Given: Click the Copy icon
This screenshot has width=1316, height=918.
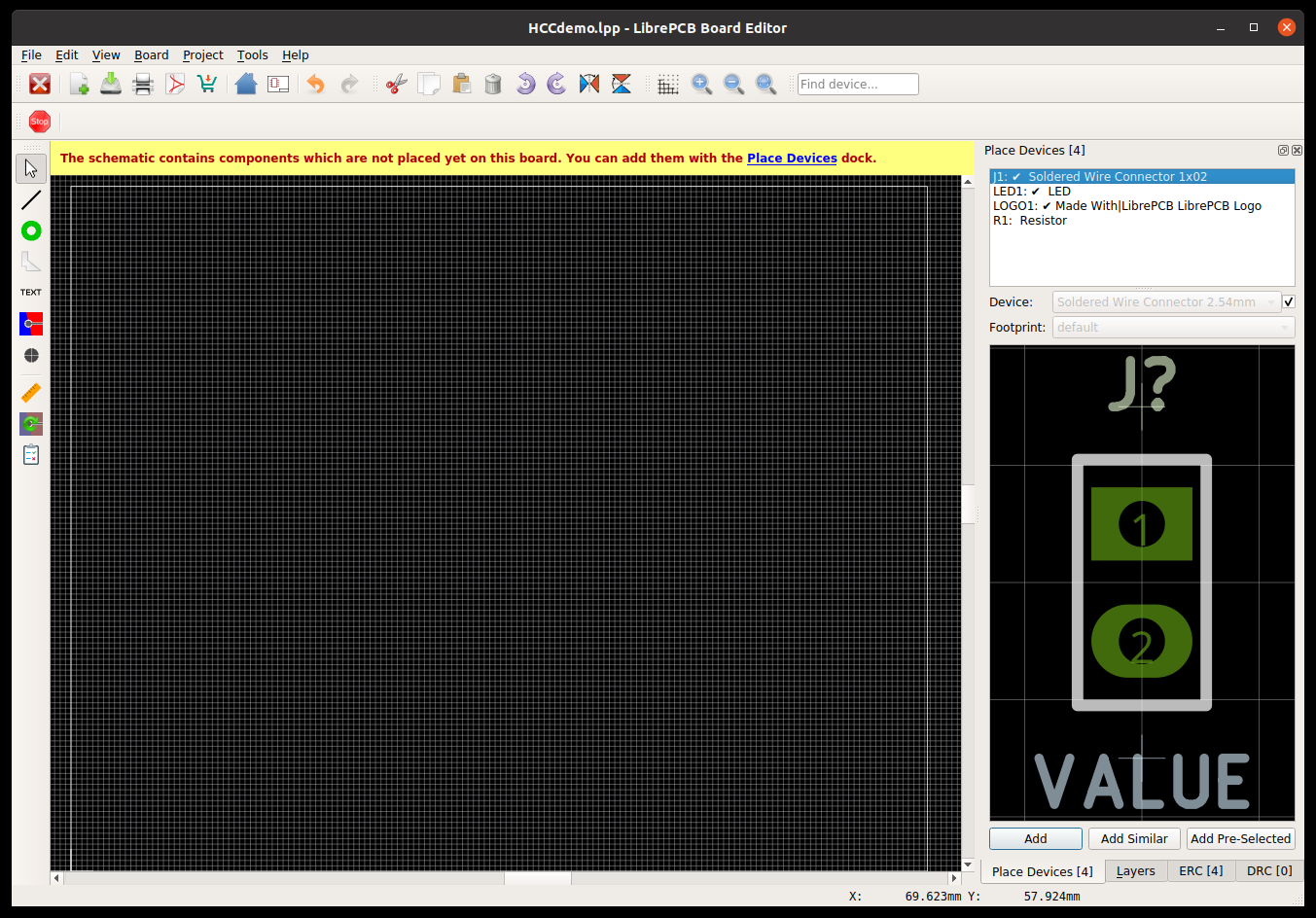Looking at the screenshot, I should [429, 85].
